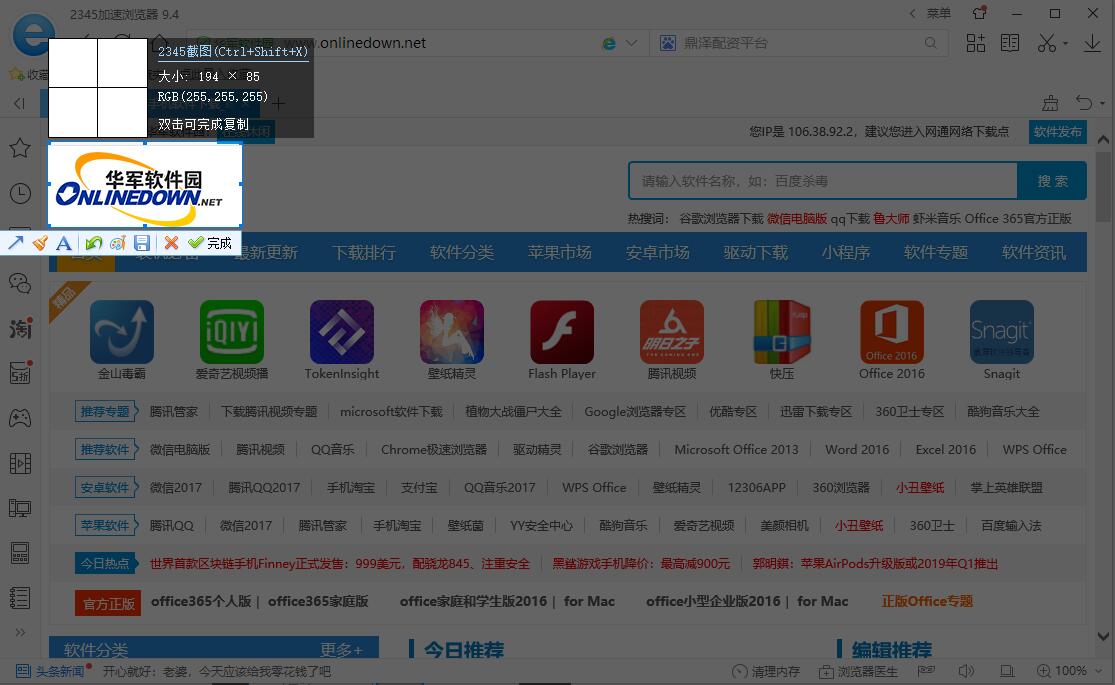Toggle the favorites star in the sidebar
Viewport: 1115px width, 685px height.
click(20, 147)
